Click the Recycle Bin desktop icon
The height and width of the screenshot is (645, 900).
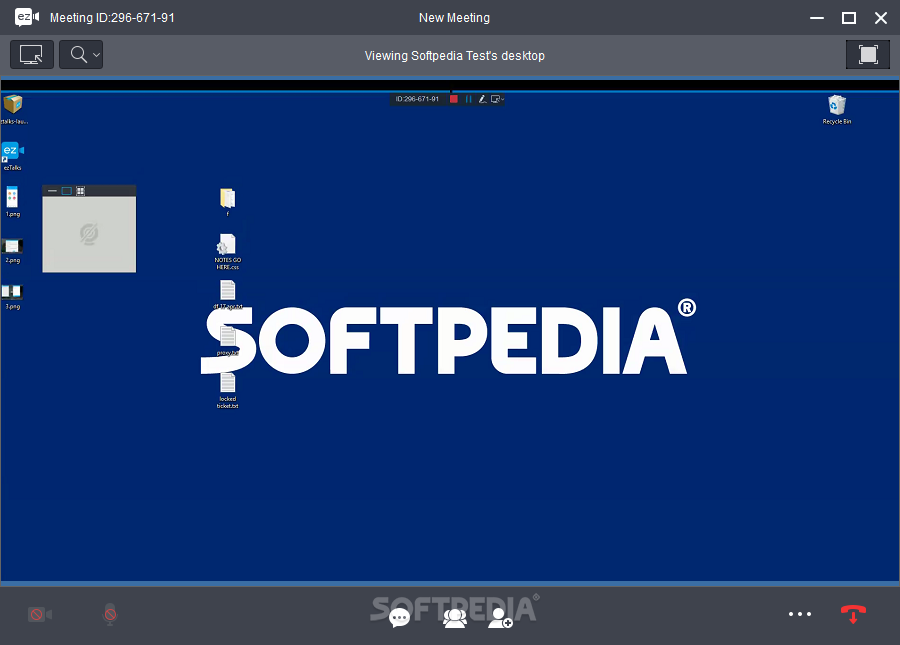coord(837,110)
